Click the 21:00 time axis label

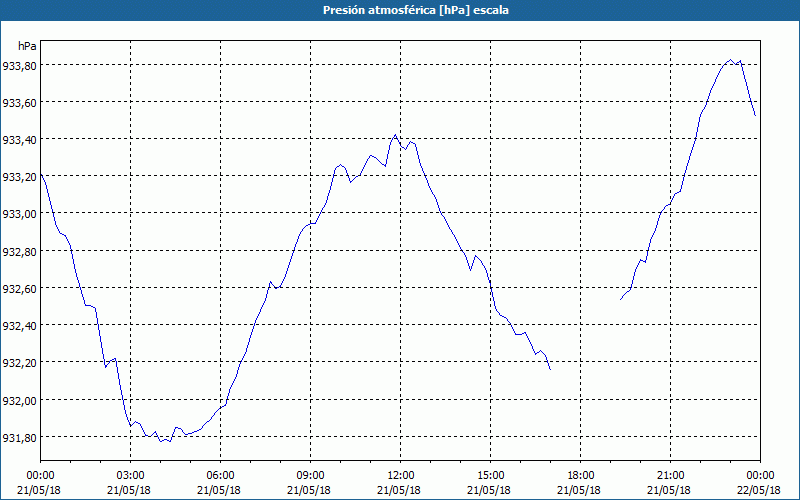(x=670, y=476)
